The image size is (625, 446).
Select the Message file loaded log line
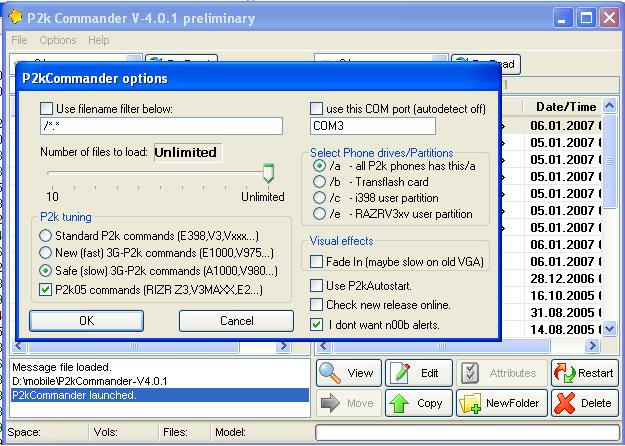(160, 367)
